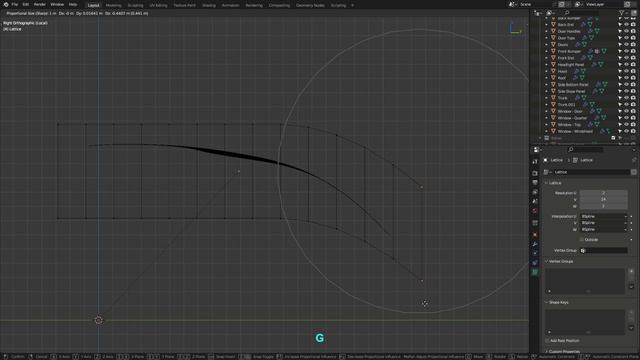Switch to the Compositing workspace tab
The image size is (640, 360).
pos(279,5)
